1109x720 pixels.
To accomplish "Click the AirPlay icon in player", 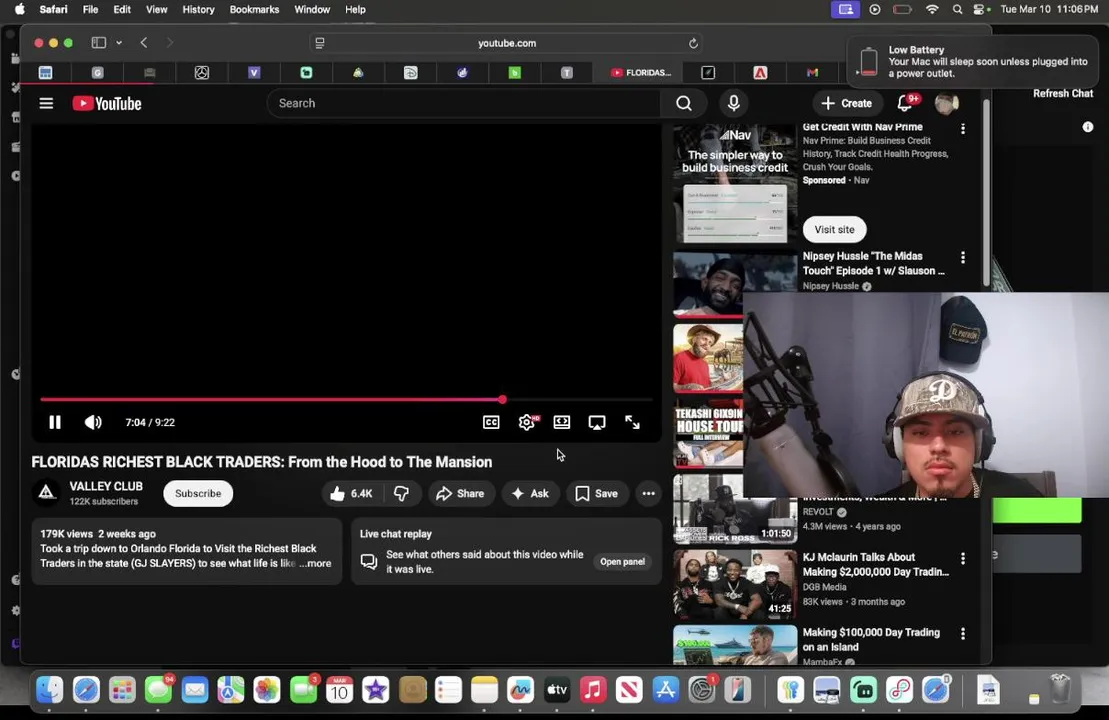I will click(x=597, y=422).
